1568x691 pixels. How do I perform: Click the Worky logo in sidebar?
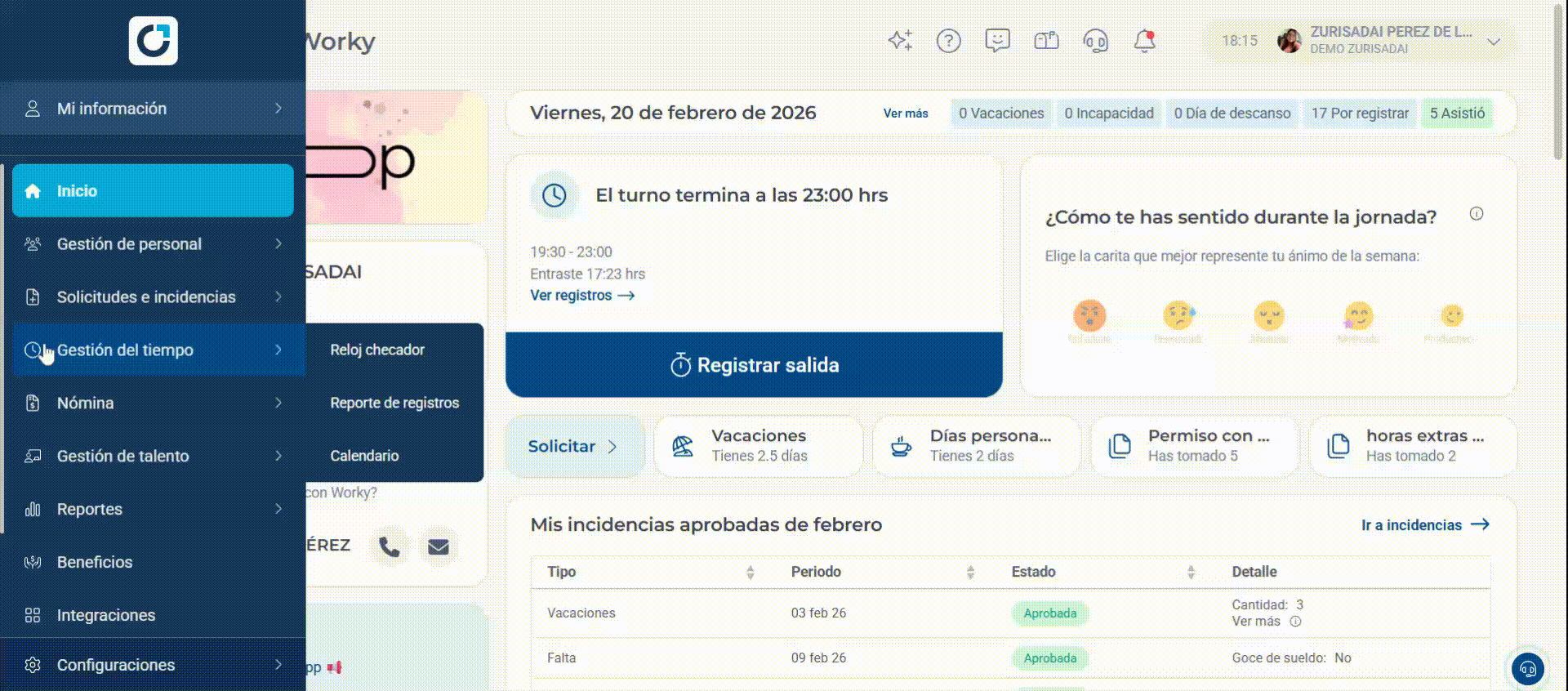(153, 40)
